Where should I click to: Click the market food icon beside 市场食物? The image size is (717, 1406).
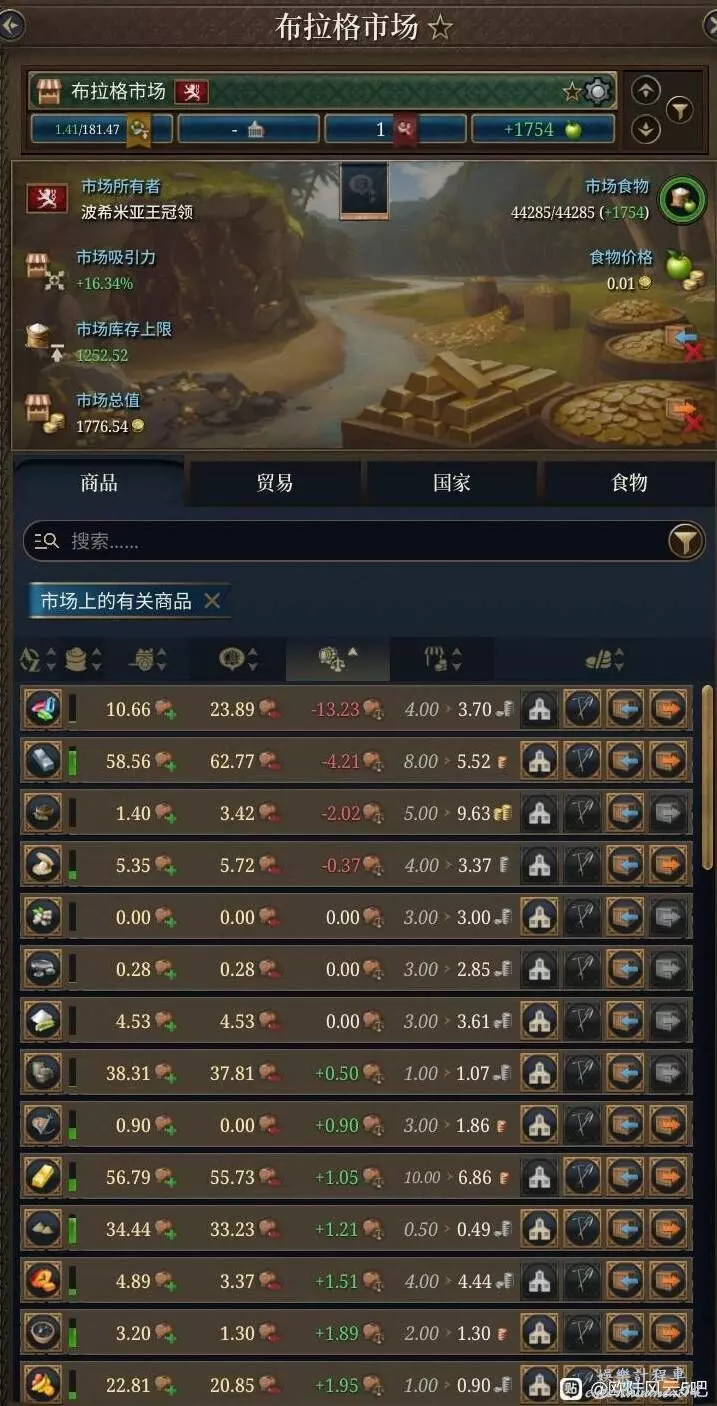click(679, 197)
